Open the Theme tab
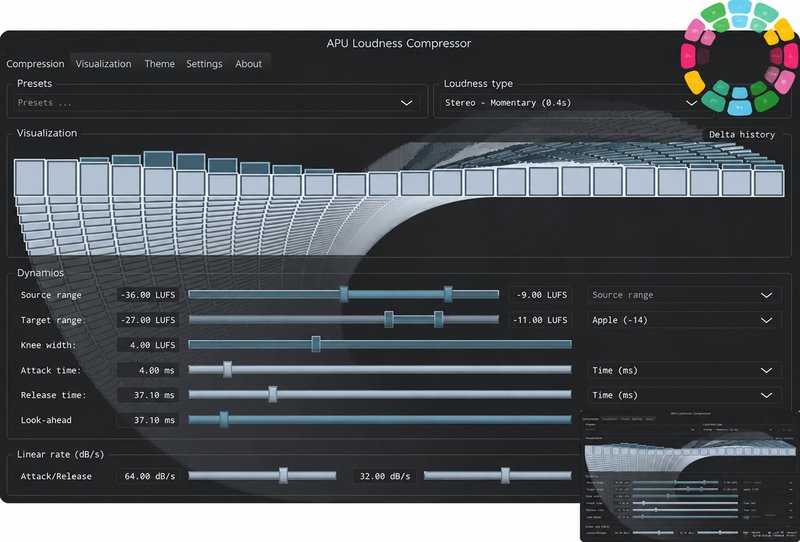 [159, 64]
